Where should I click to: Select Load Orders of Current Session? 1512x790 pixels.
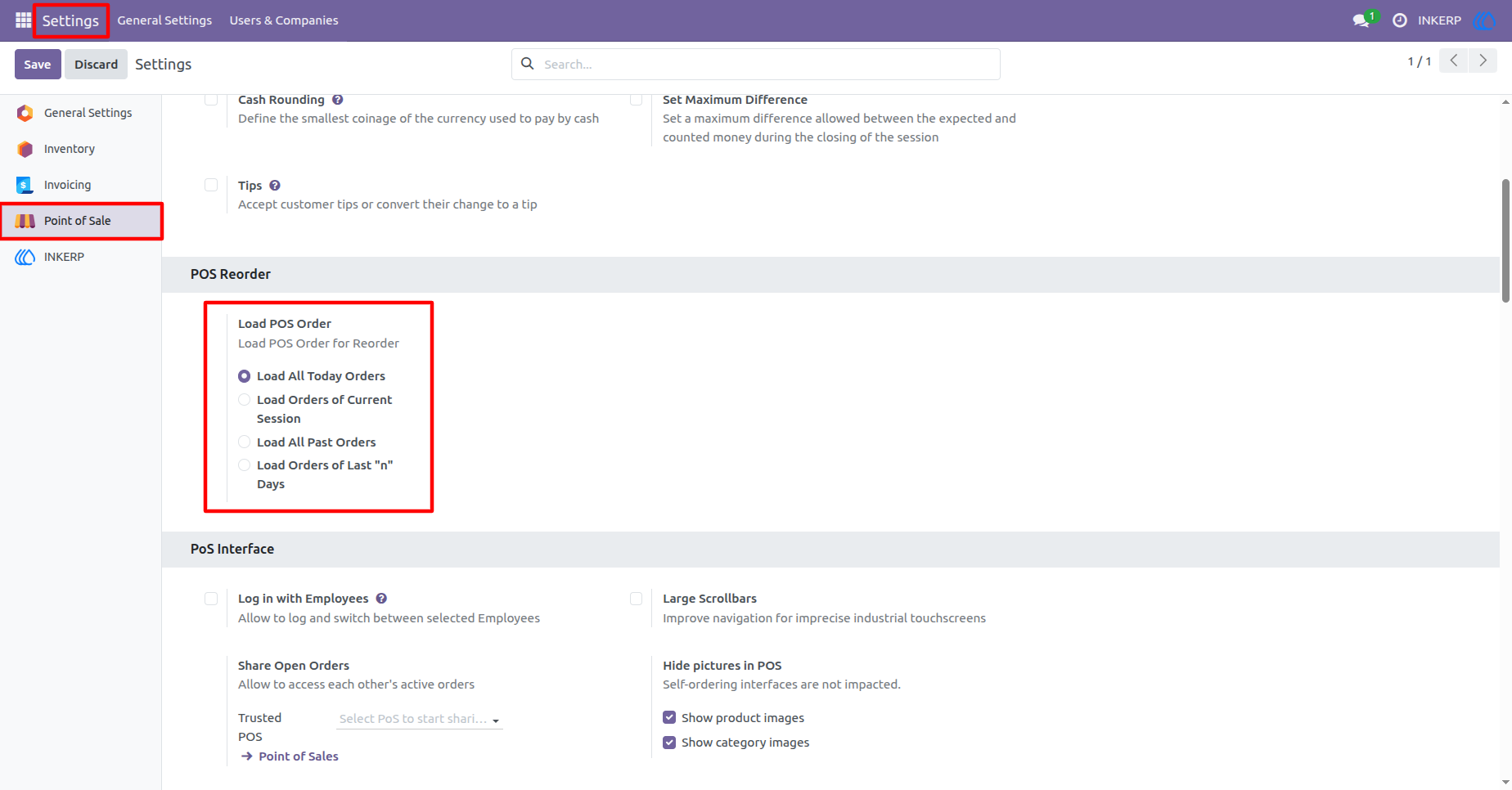[244, 400]
